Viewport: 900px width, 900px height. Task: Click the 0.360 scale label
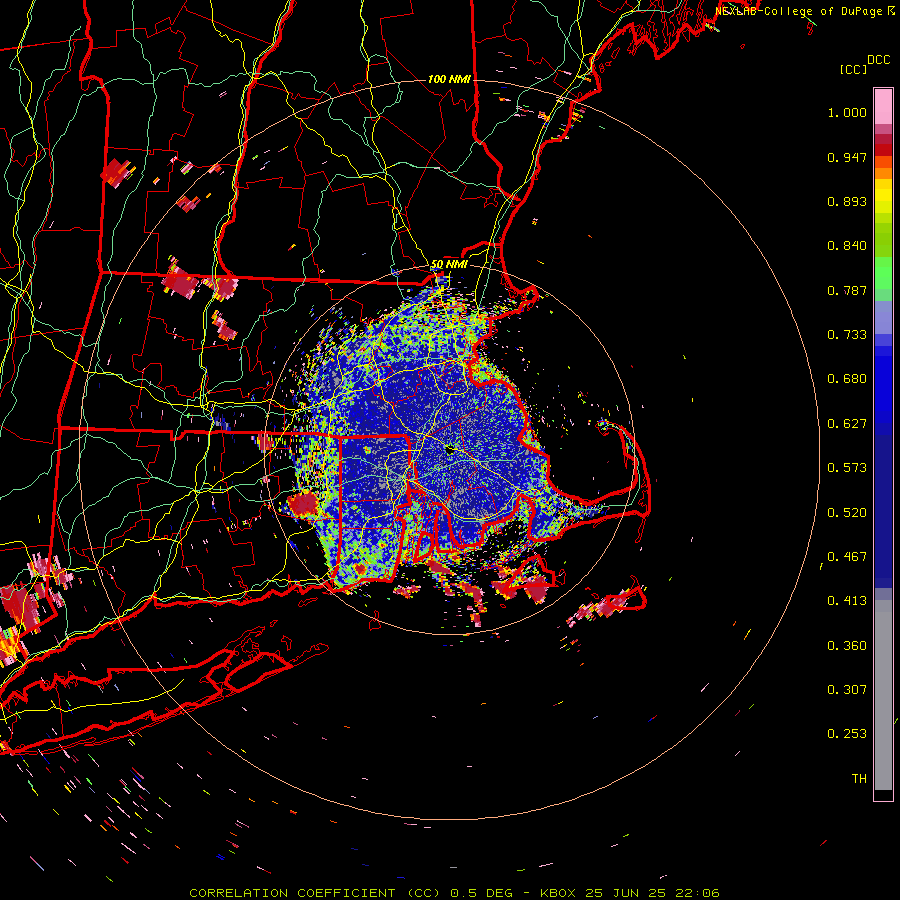pyautogui.click(x=847, y=646)
